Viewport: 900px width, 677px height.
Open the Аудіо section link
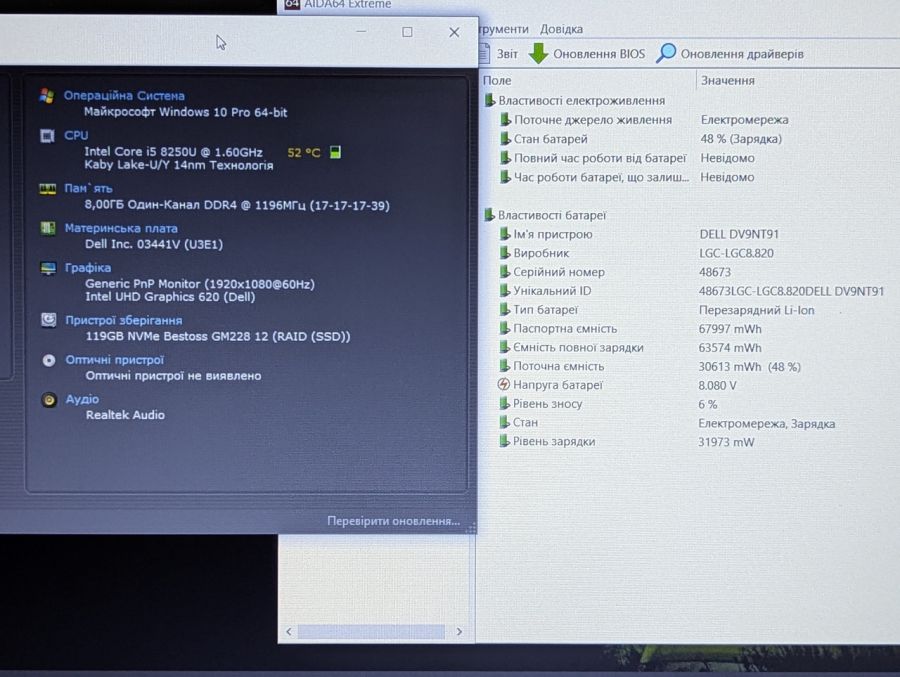click(82, 399)
